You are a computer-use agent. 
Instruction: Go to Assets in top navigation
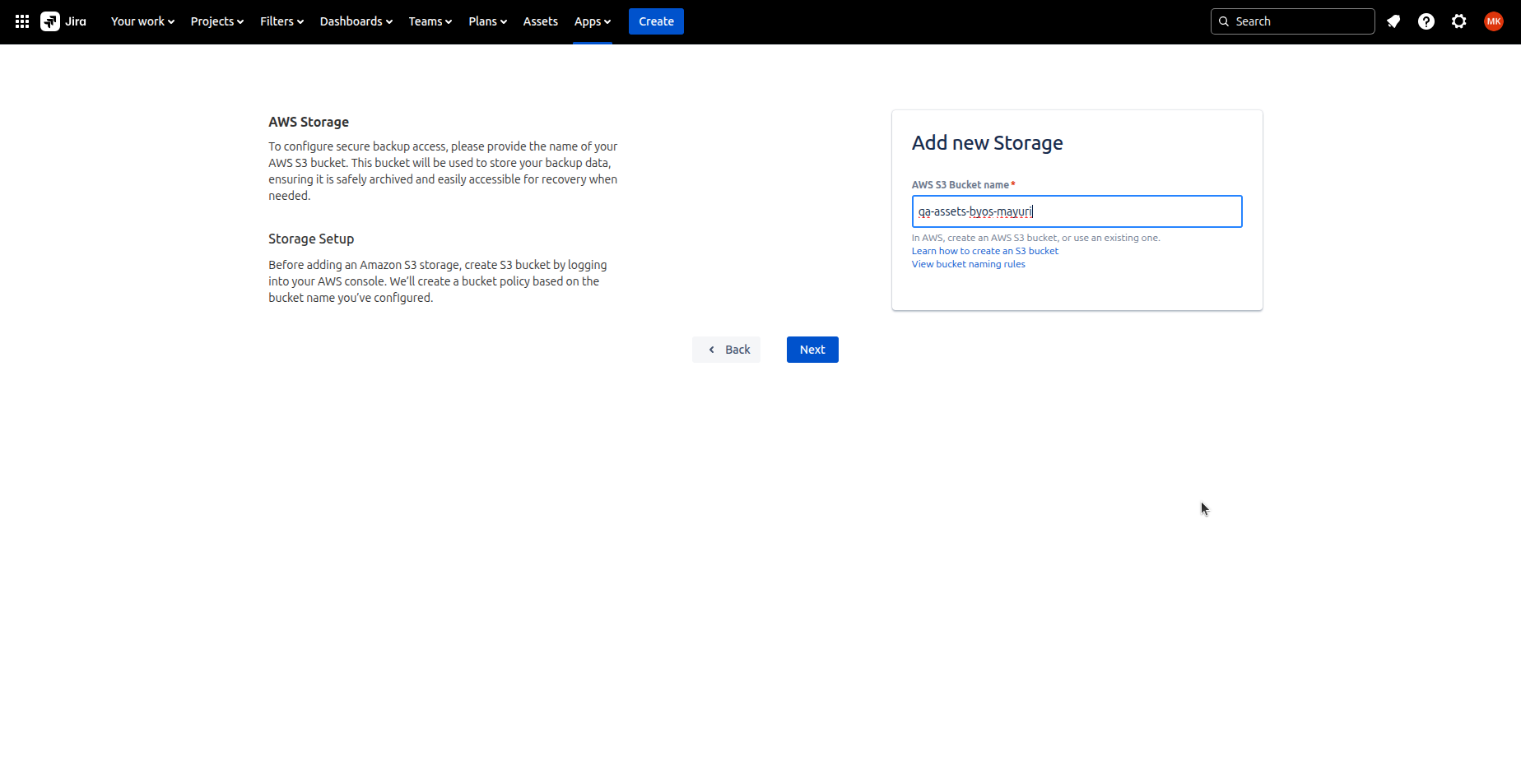(540, 21)
